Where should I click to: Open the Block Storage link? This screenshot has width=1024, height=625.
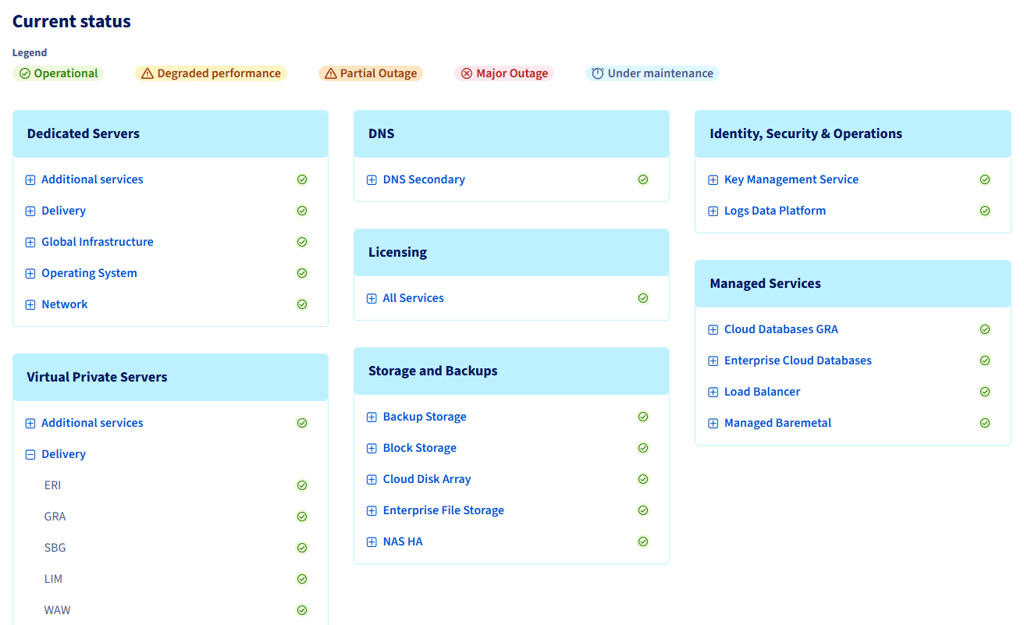(x=420, y=448)
